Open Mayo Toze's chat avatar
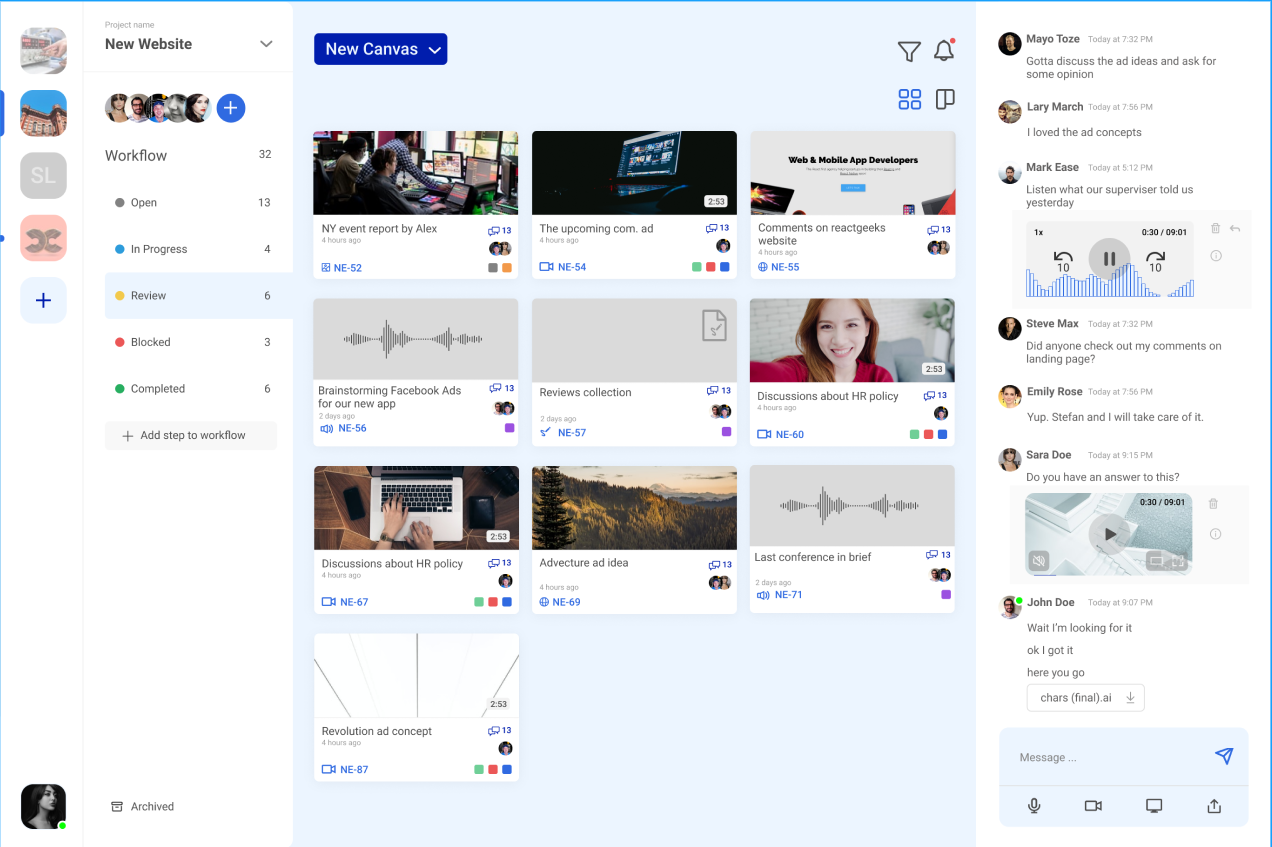This screenshot has height=847, width=1272. tap(1010, 44)
